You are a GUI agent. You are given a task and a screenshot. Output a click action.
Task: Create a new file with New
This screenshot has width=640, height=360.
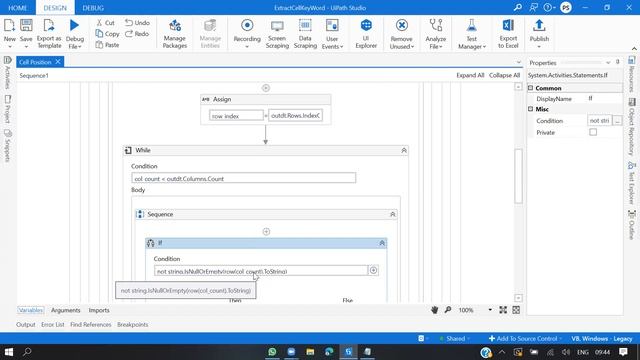point(9,33)
